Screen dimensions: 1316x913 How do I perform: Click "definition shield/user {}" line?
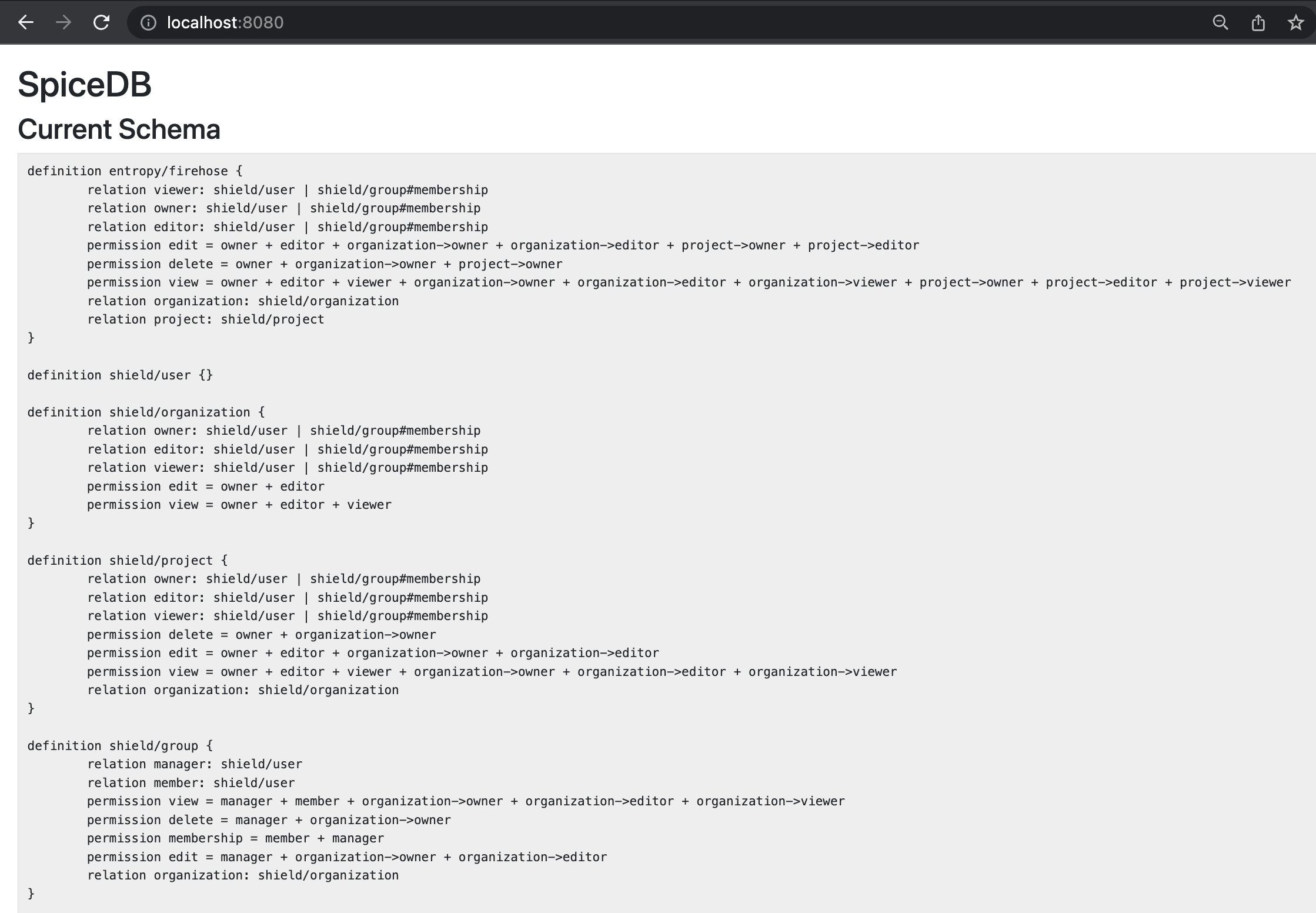[120, 375]
